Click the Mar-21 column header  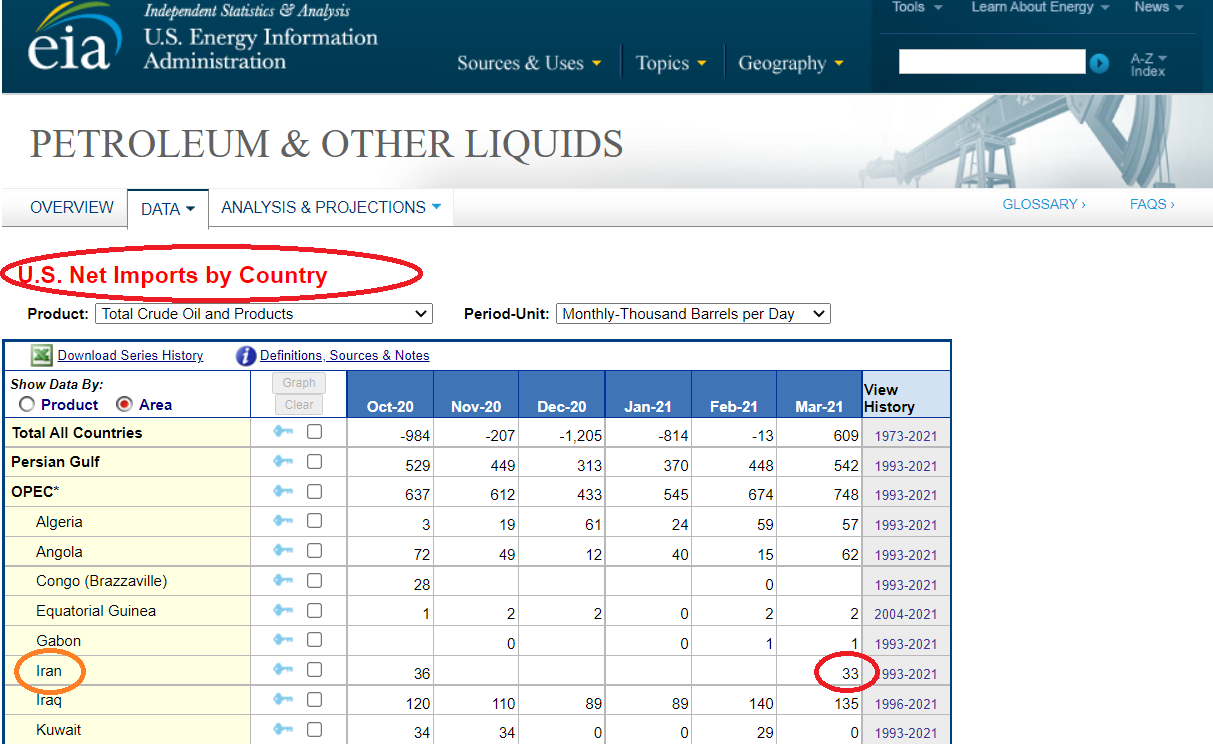[819, 407]
